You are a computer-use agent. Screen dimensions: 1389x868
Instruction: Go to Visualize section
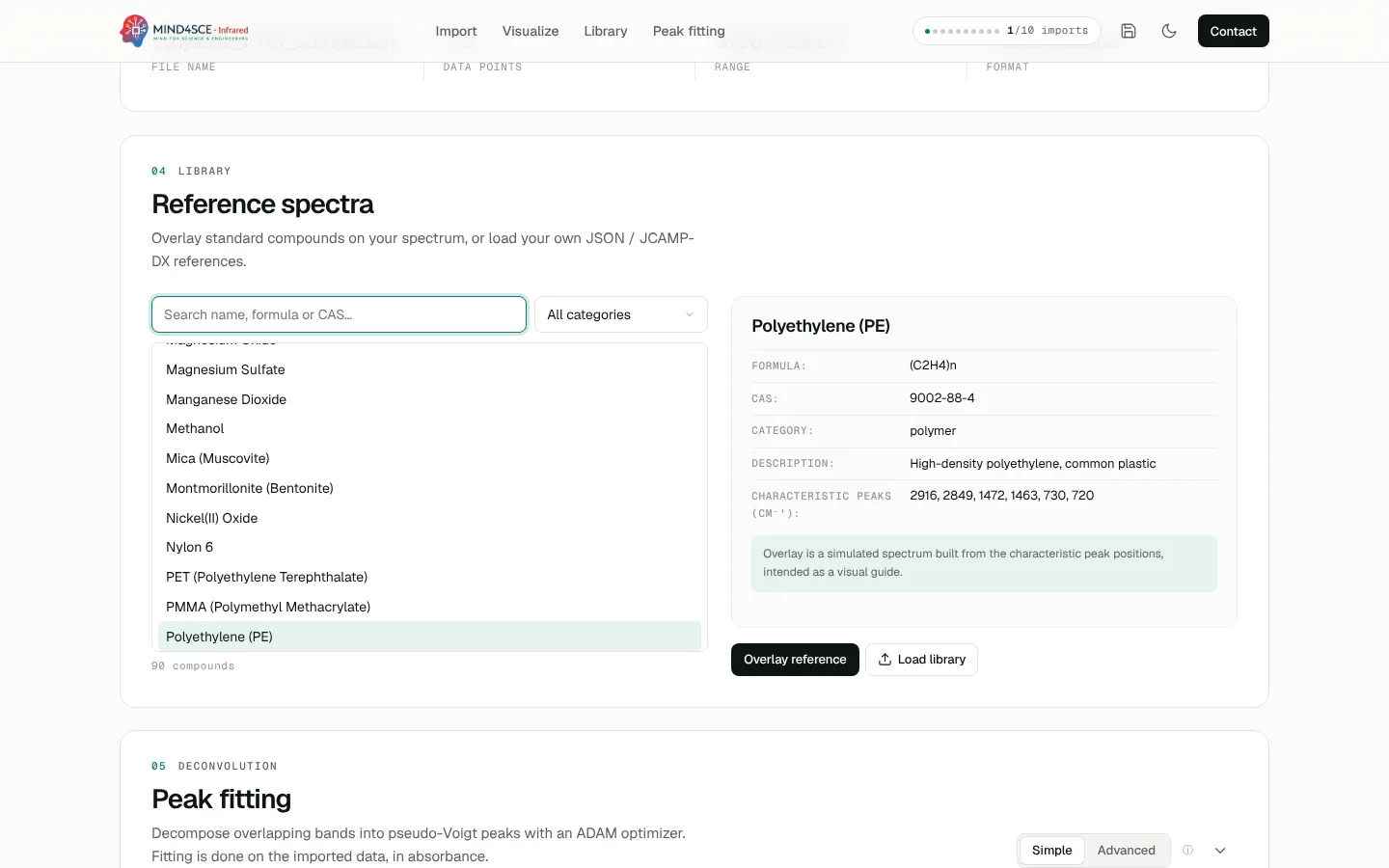pyautogui.click(x=531, y=31)
